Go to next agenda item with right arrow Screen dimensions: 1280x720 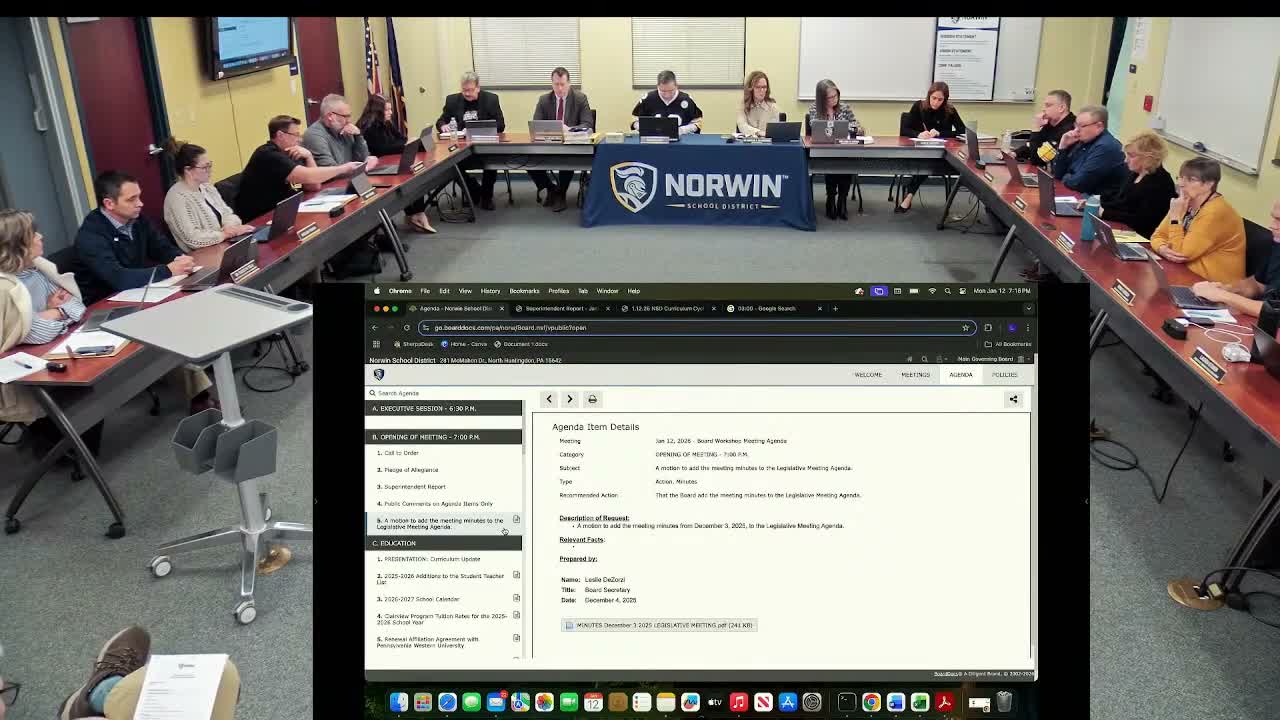pyautogui.click(x=570, y=398)
